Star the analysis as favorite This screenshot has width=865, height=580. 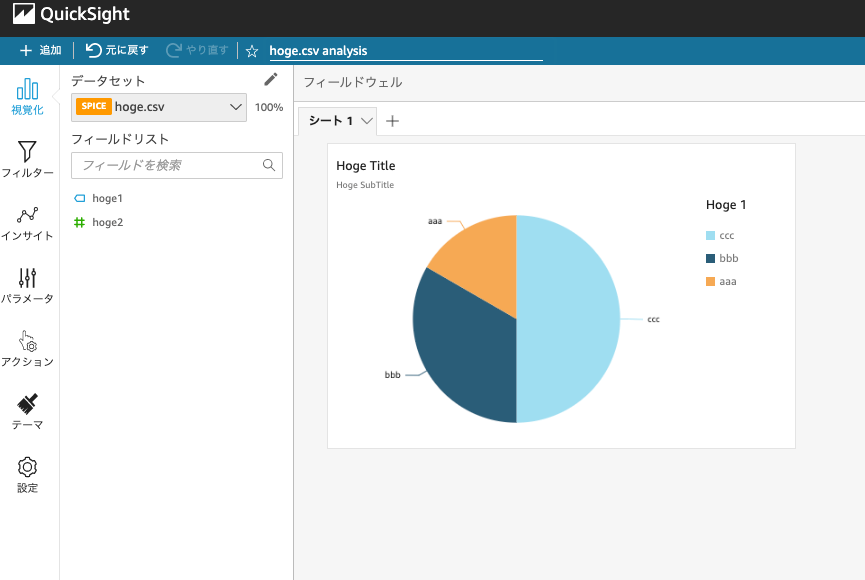(252, 50)
